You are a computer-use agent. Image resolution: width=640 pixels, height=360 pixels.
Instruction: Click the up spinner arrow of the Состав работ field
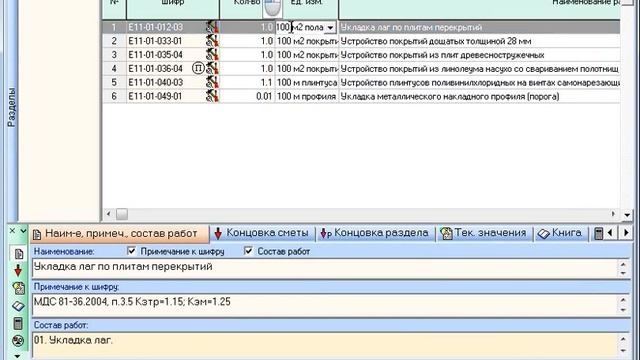[623, 339]
